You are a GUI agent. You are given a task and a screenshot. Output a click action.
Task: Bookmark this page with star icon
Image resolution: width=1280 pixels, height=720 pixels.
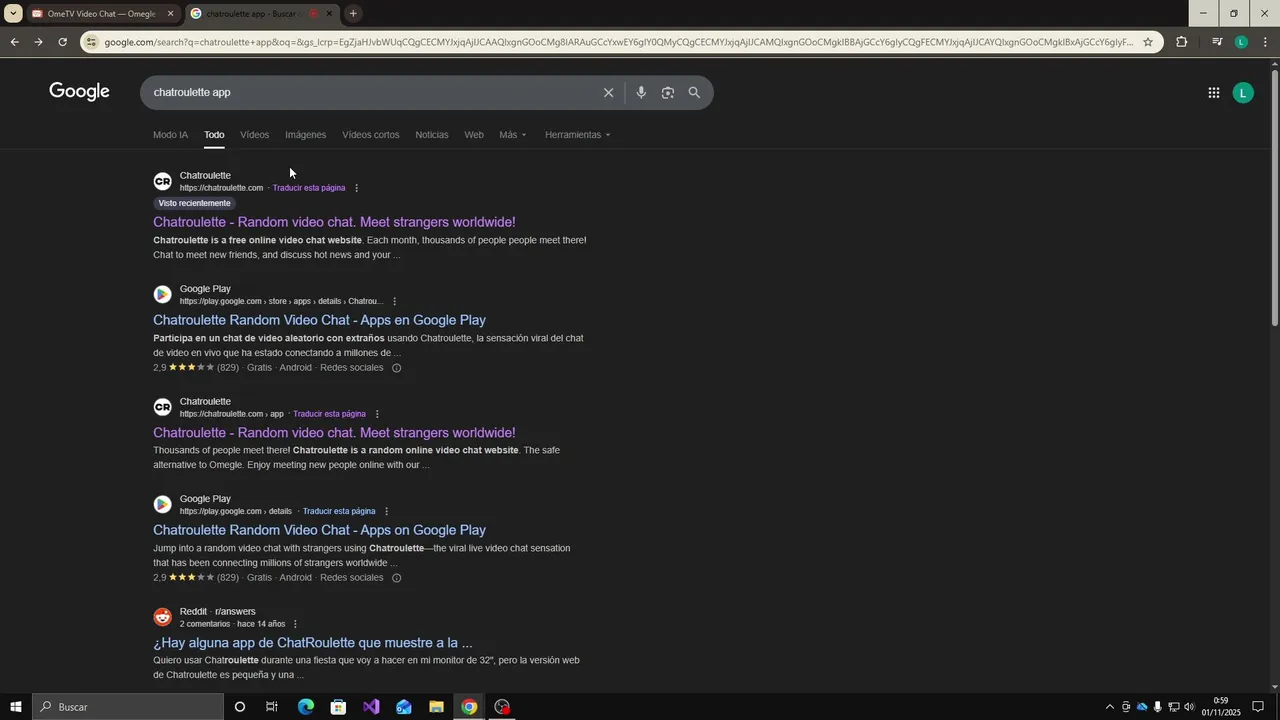coord(1148,42)
